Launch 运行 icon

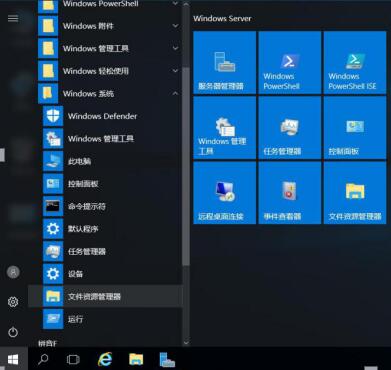tap(53, 319)
